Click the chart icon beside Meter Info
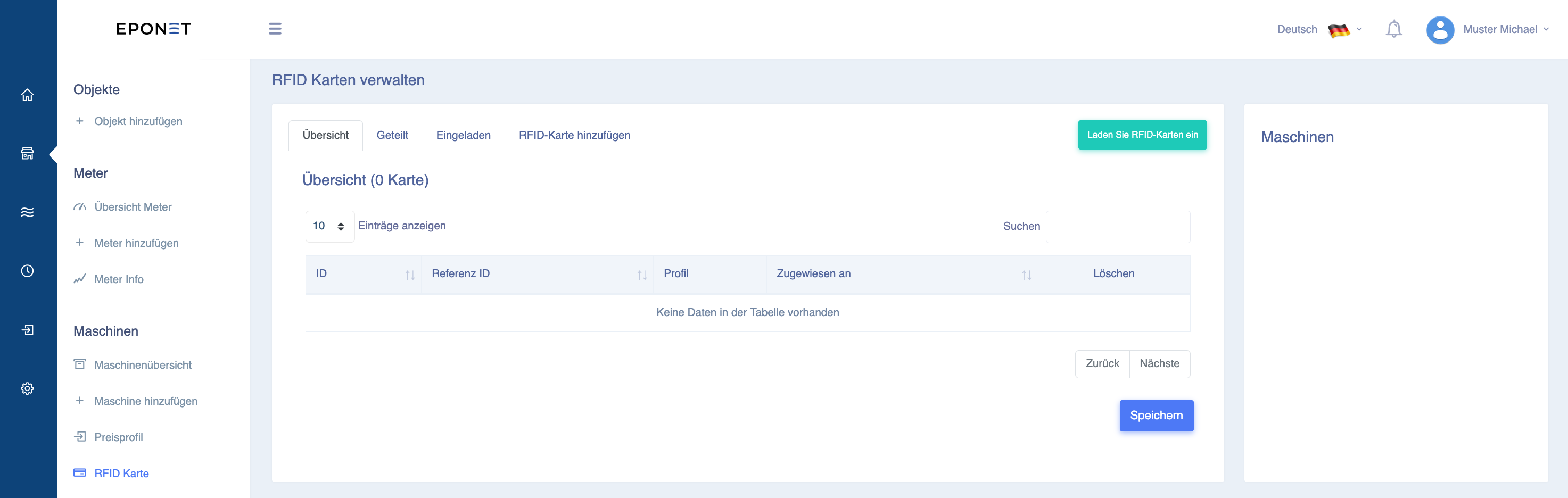This screenshot has height=498, width=1568. point(80,279)
